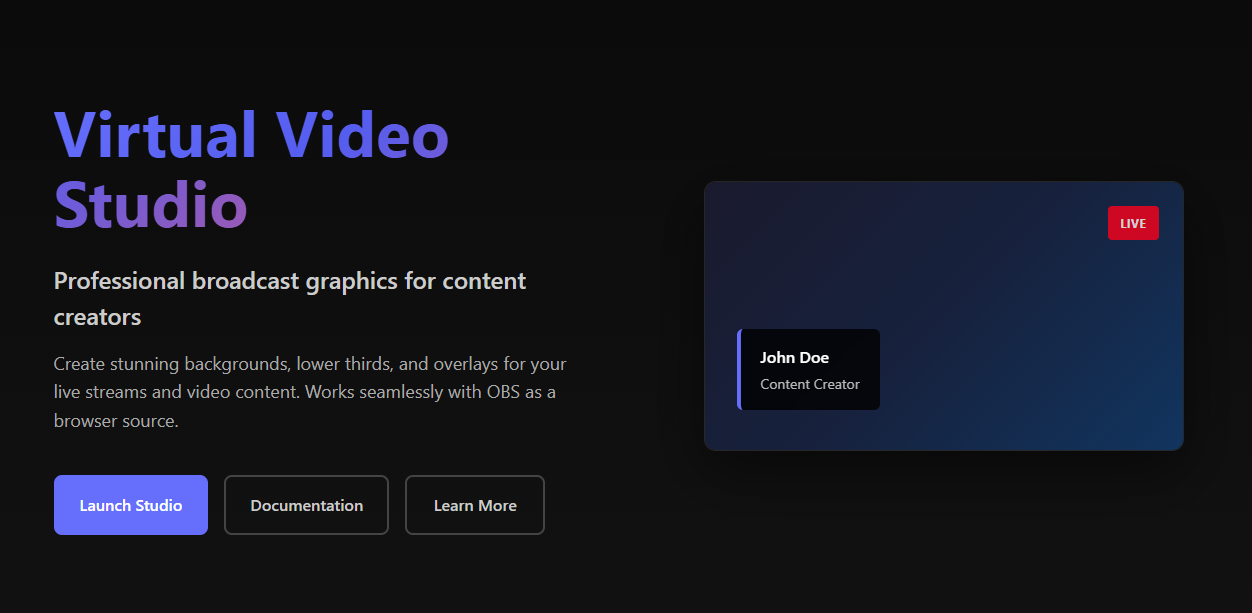The height and width of the screenshot is (613, 1252).
Task: Click the purple accent bar on lower third
Action: (x=739, y=370)
